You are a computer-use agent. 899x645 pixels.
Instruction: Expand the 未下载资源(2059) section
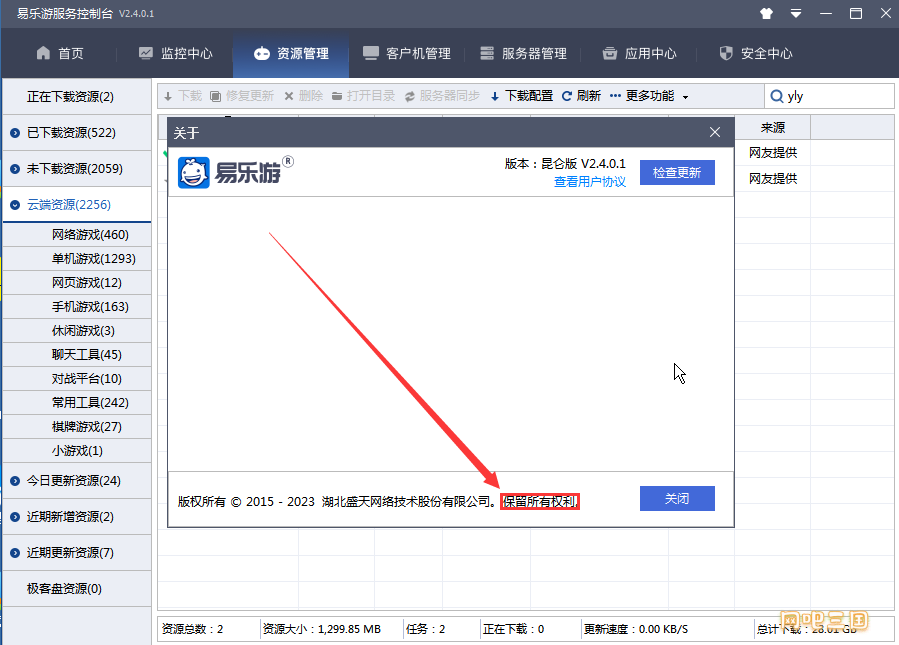tap(15, 169)
